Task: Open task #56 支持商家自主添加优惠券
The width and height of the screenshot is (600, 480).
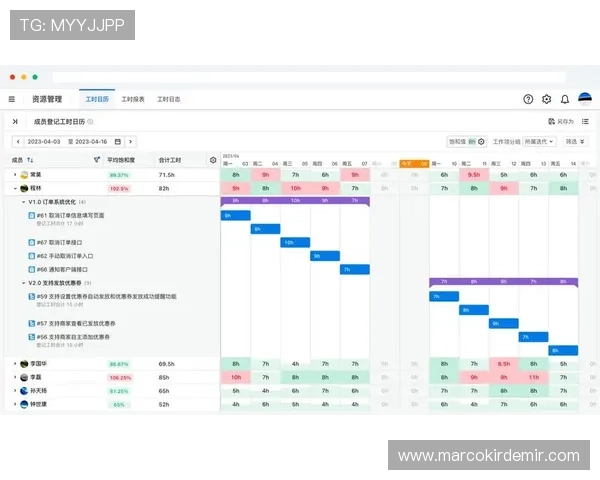Action: click(x=73, y=337)
